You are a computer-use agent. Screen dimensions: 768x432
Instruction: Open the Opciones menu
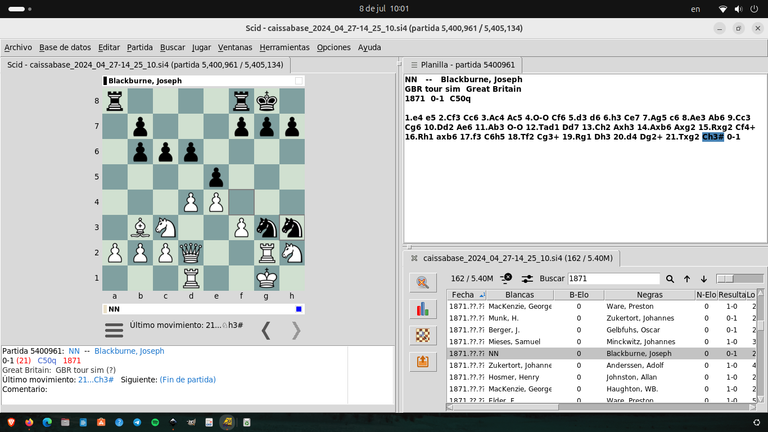pyautogui.click(x=334, y=48)
